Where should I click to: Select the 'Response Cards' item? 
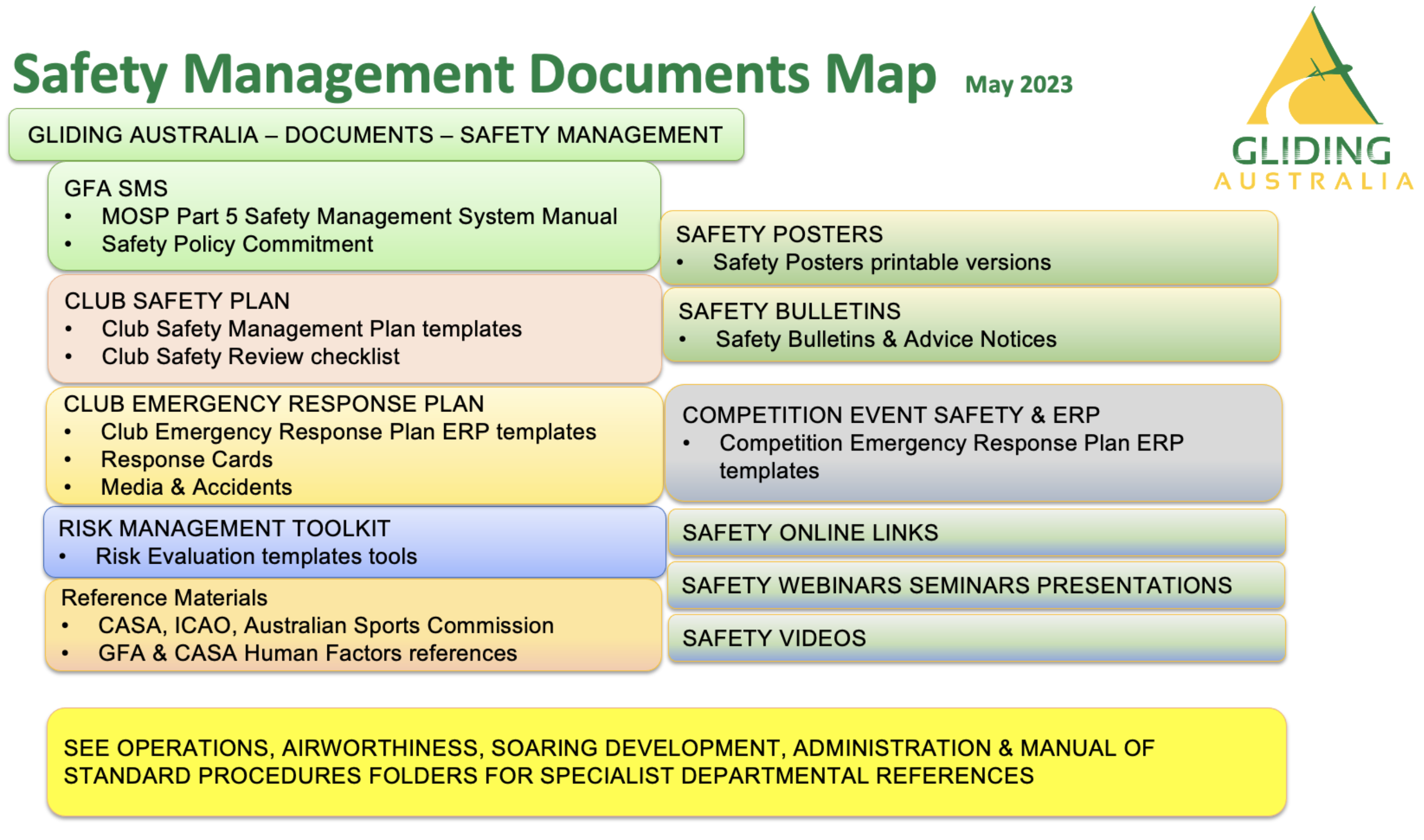click(x=186, y=460)
